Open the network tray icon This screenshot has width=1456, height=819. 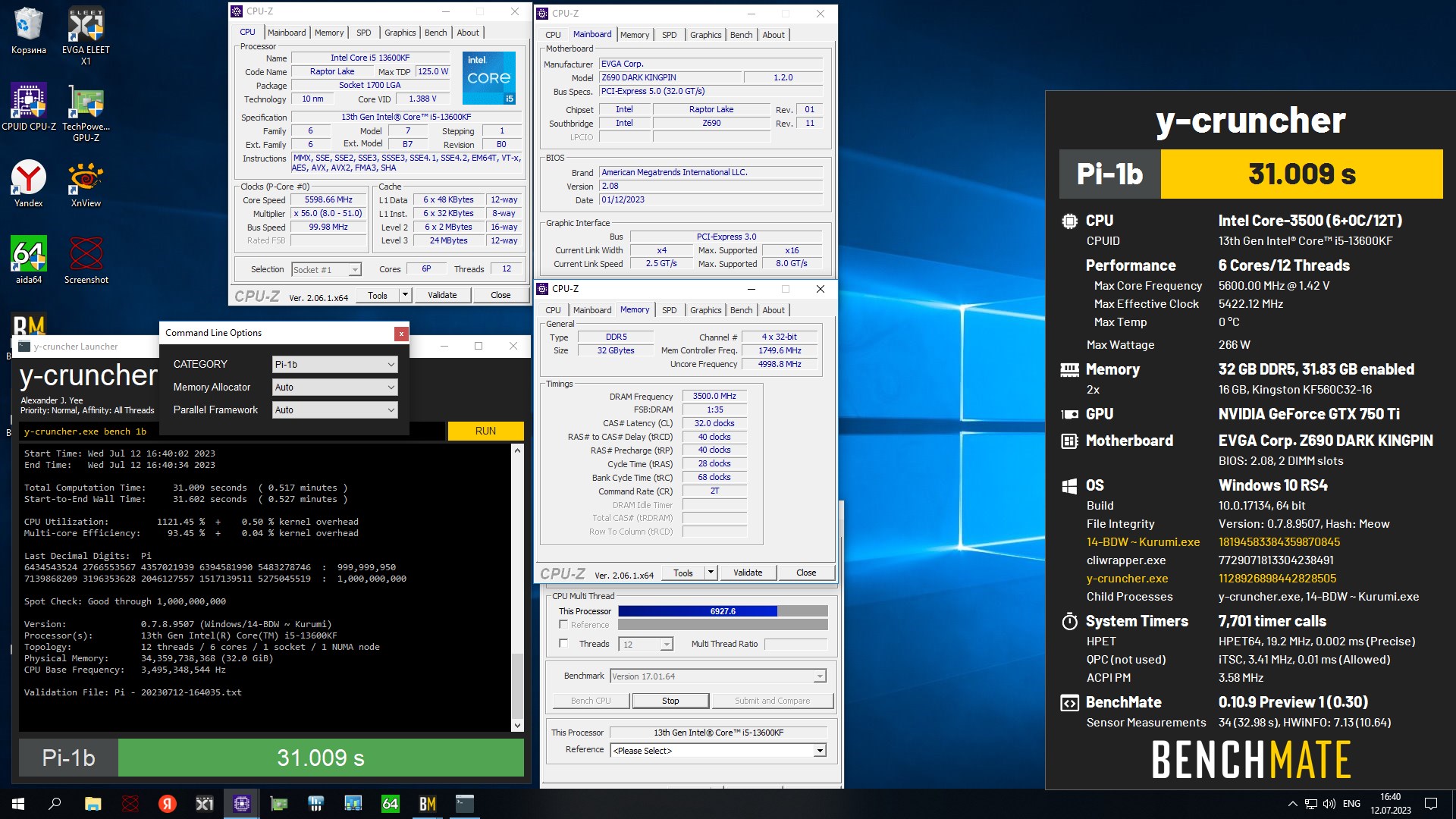point(1311,804)
